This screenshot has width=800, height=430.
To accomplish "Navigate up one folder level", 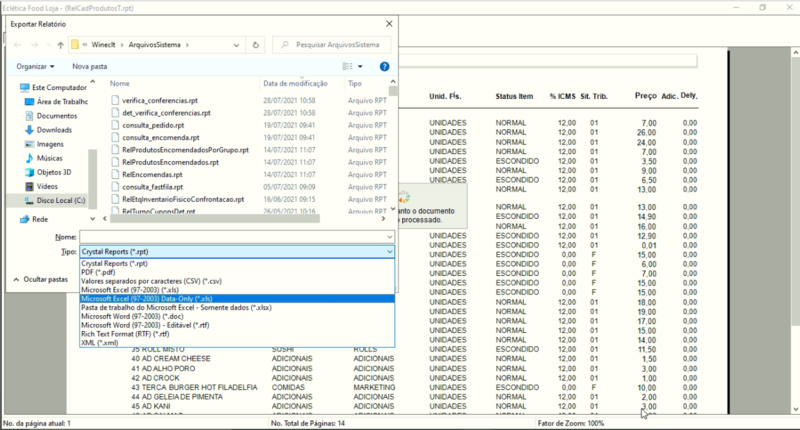I will (60, 45).
